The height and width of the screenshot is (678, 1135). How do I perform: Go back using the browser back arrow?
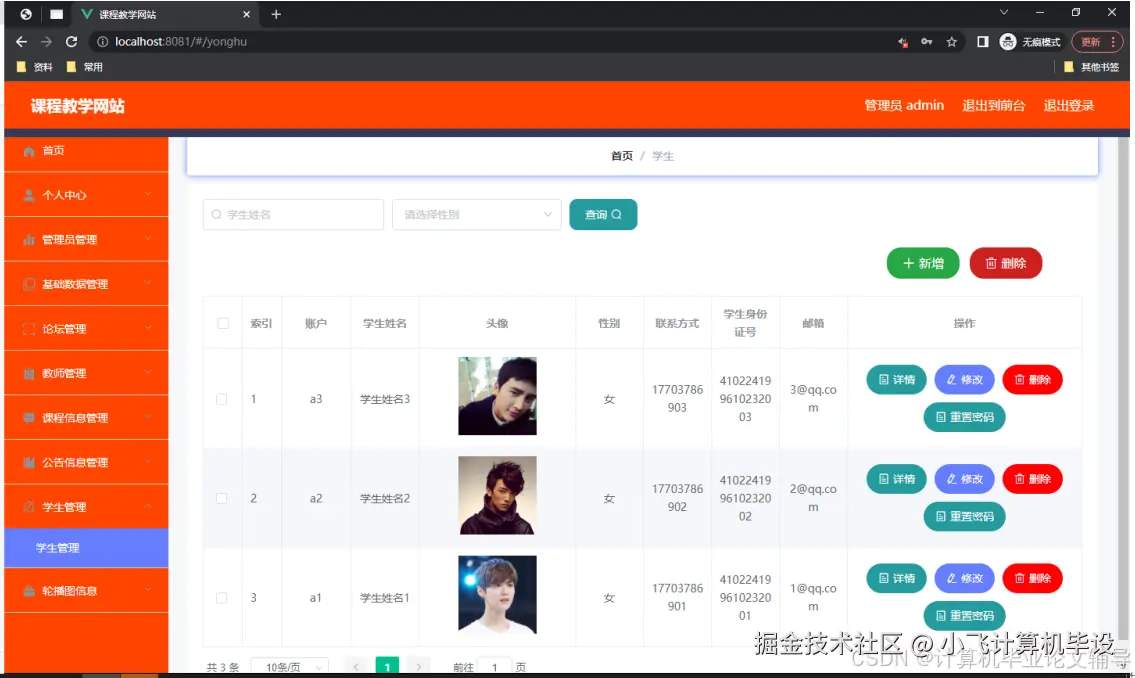pos(21,42)
